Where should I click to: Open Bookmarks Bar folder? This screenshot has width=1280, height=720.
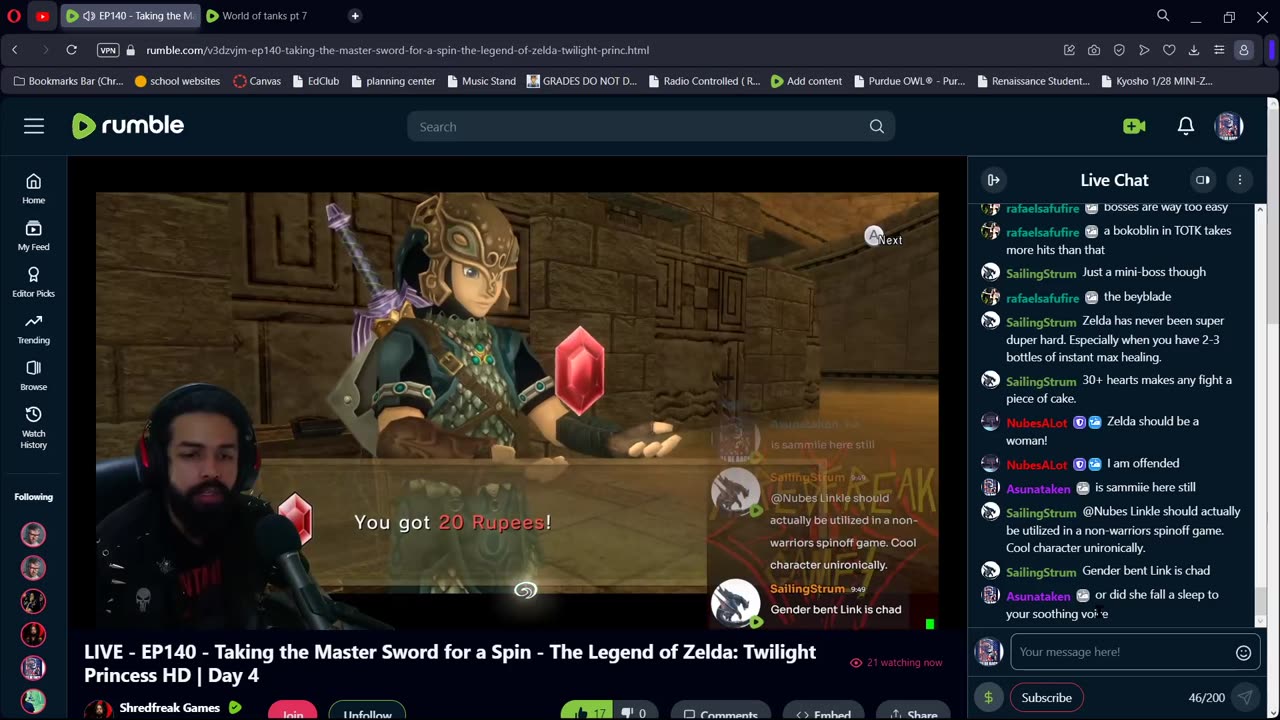[68, 81]
